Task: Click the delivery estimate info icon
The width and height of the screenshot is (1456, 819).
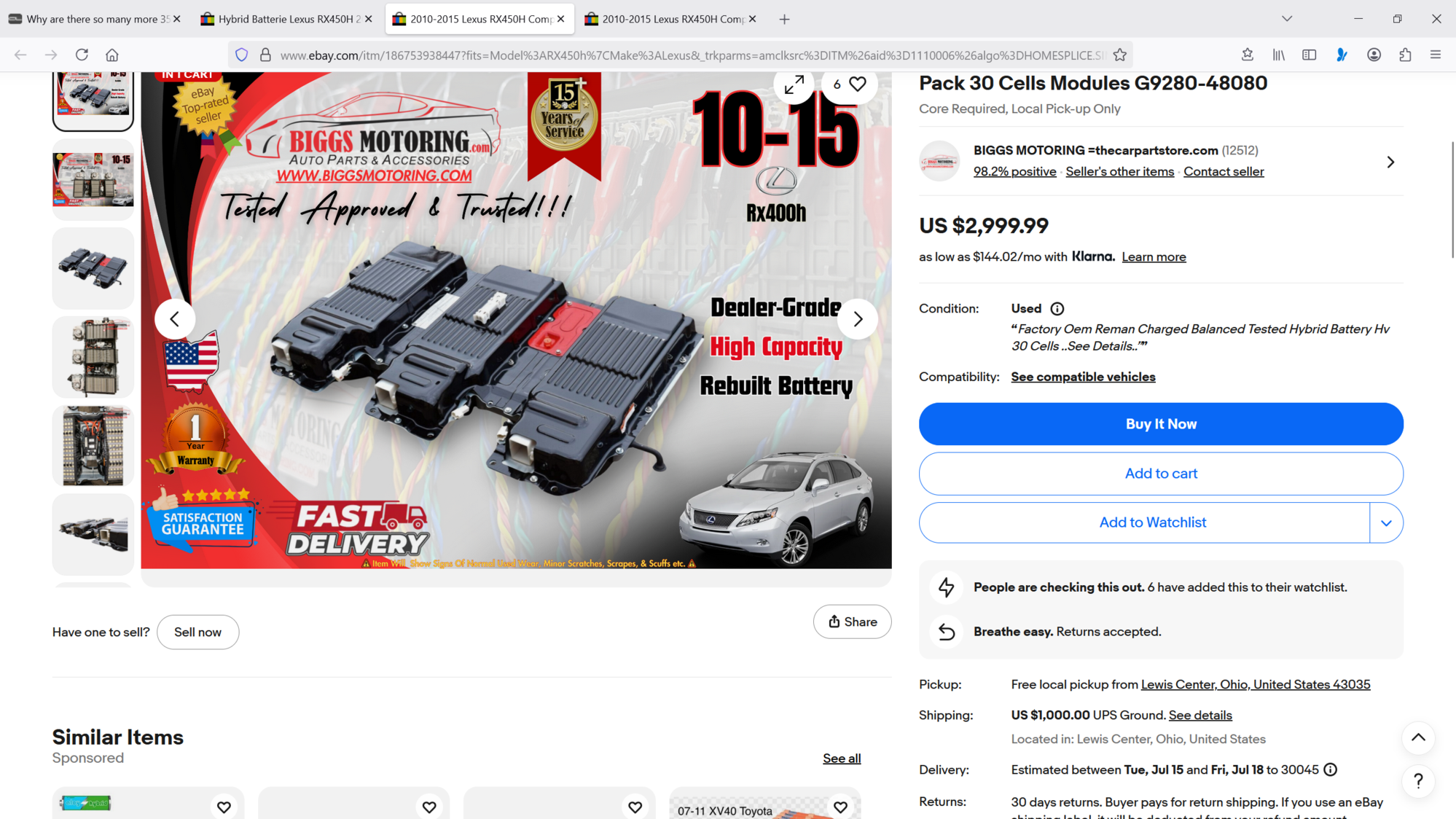Action: [x=1330, y=770]
